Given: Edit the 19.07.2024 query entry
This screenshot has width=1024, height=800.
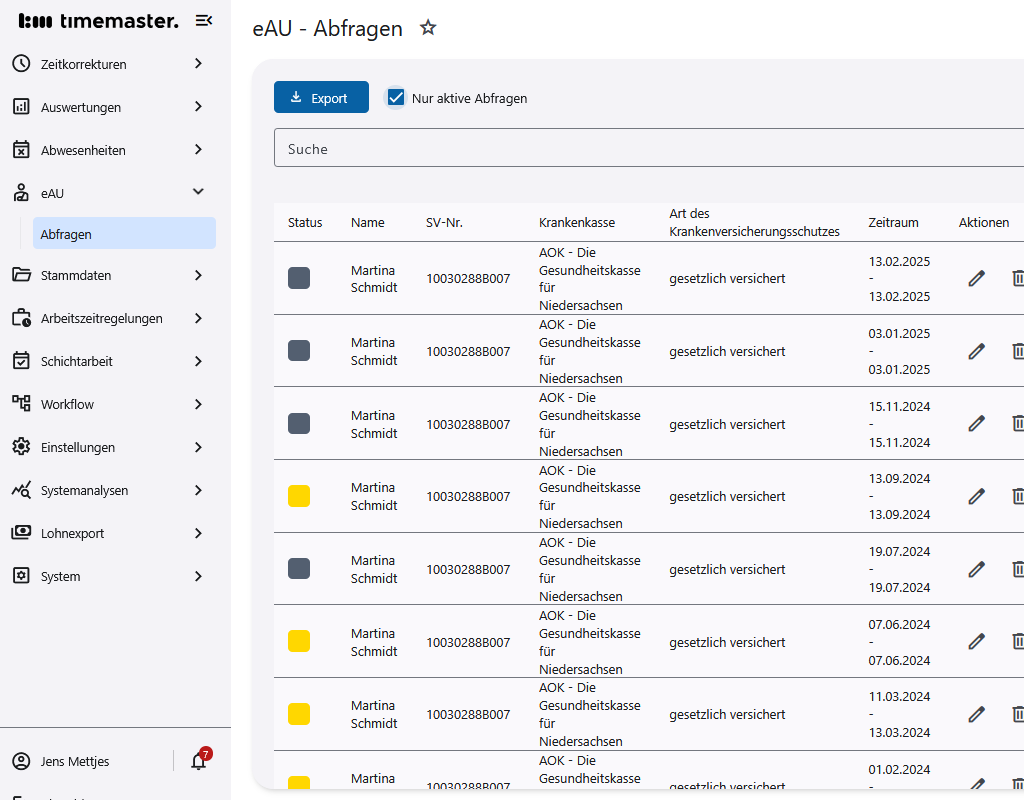Looking at the screenshot, I should [x=976, y=569].
